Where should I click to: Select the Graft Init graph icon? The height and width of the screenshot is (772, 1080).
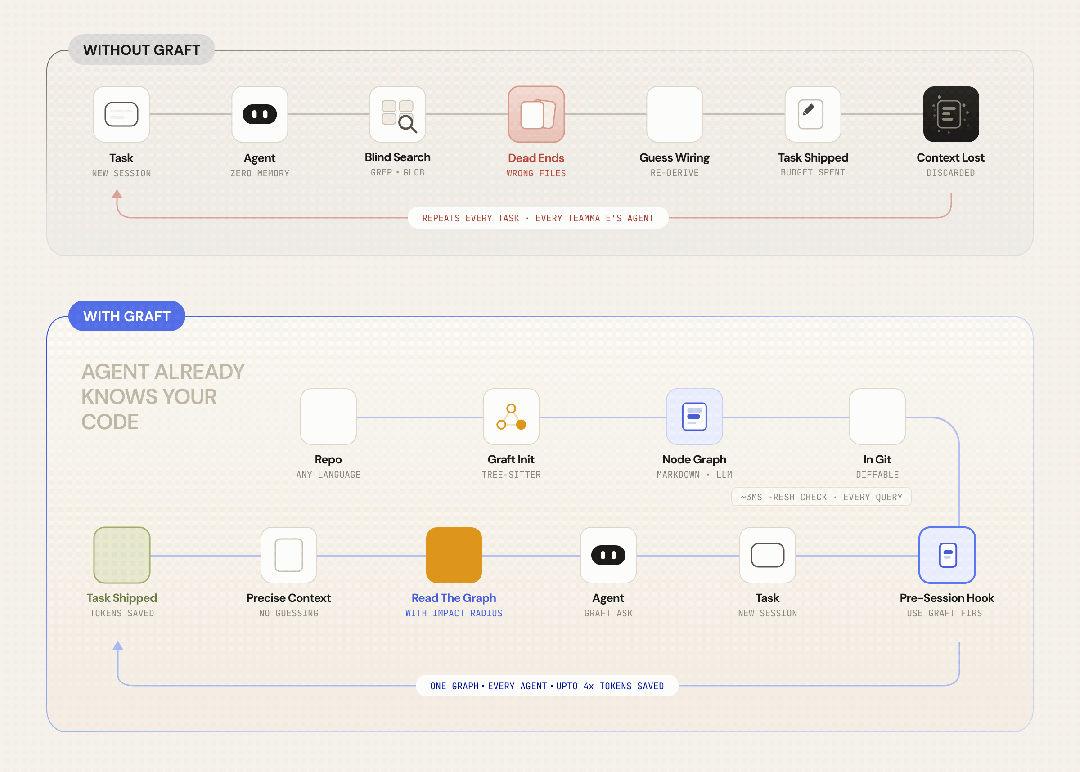pos(511,417)
